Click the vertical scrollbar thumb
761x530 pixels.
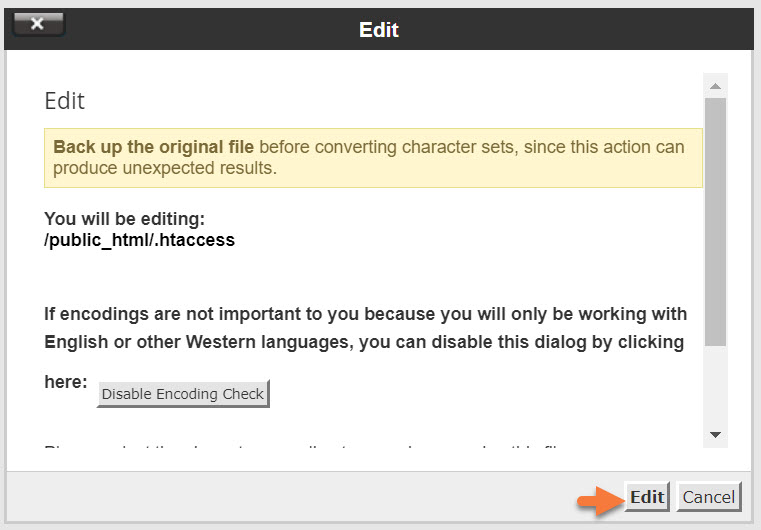(x=716, y=220)
